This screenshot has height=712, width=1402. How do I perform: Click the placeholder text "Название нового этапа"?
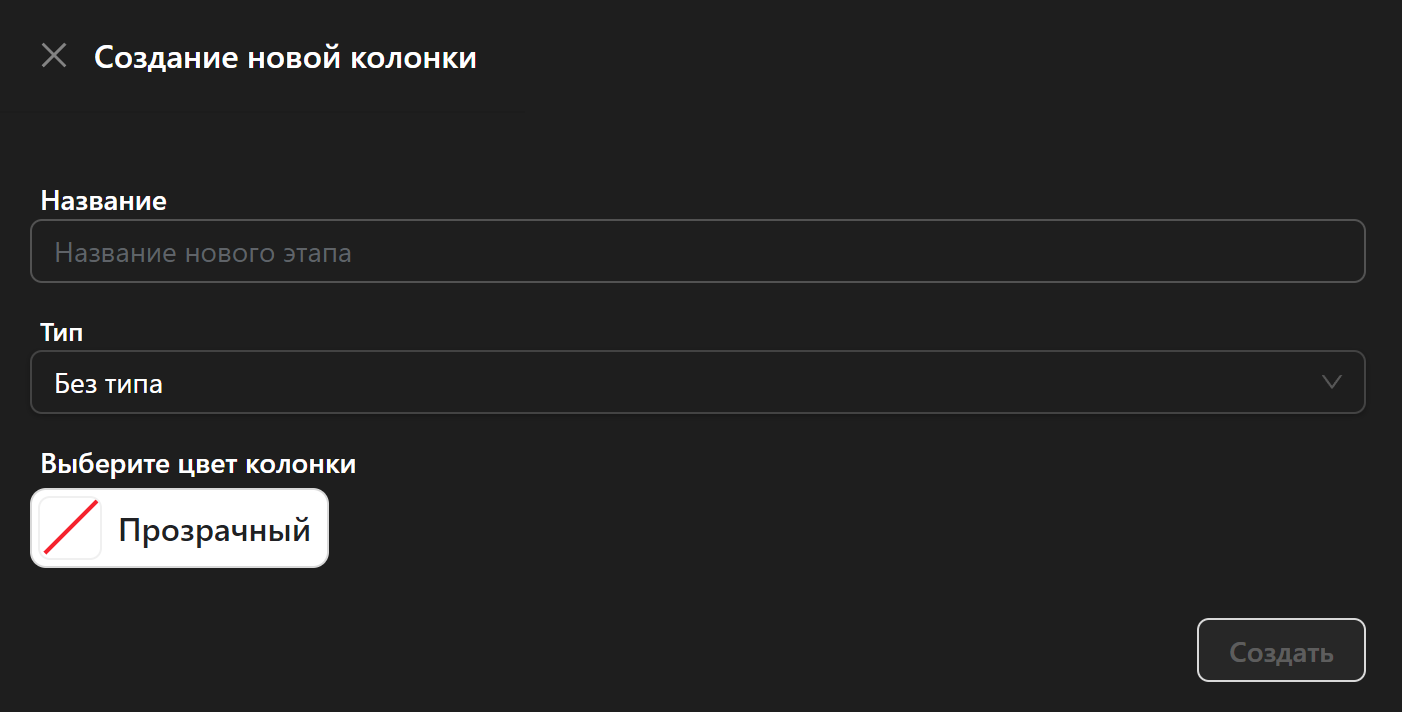tap(203, 252)
